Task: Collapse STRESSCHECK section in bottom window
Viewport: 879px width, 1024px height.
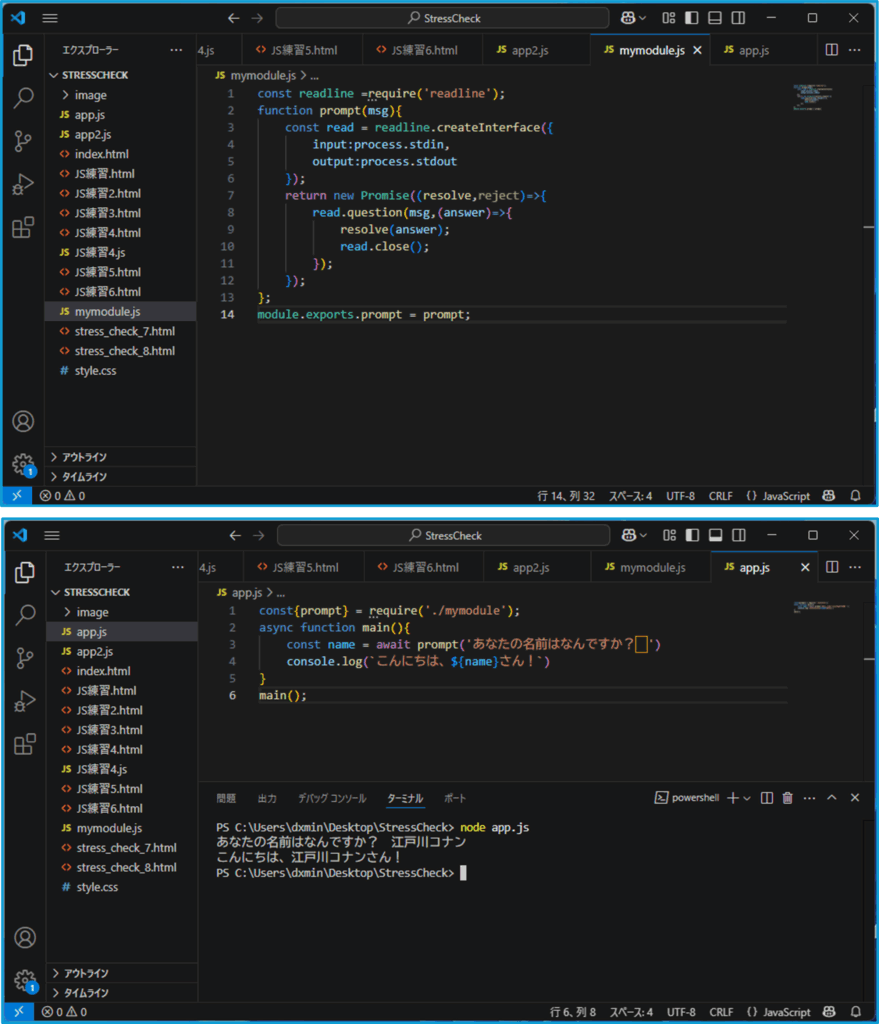Action: 91,592
